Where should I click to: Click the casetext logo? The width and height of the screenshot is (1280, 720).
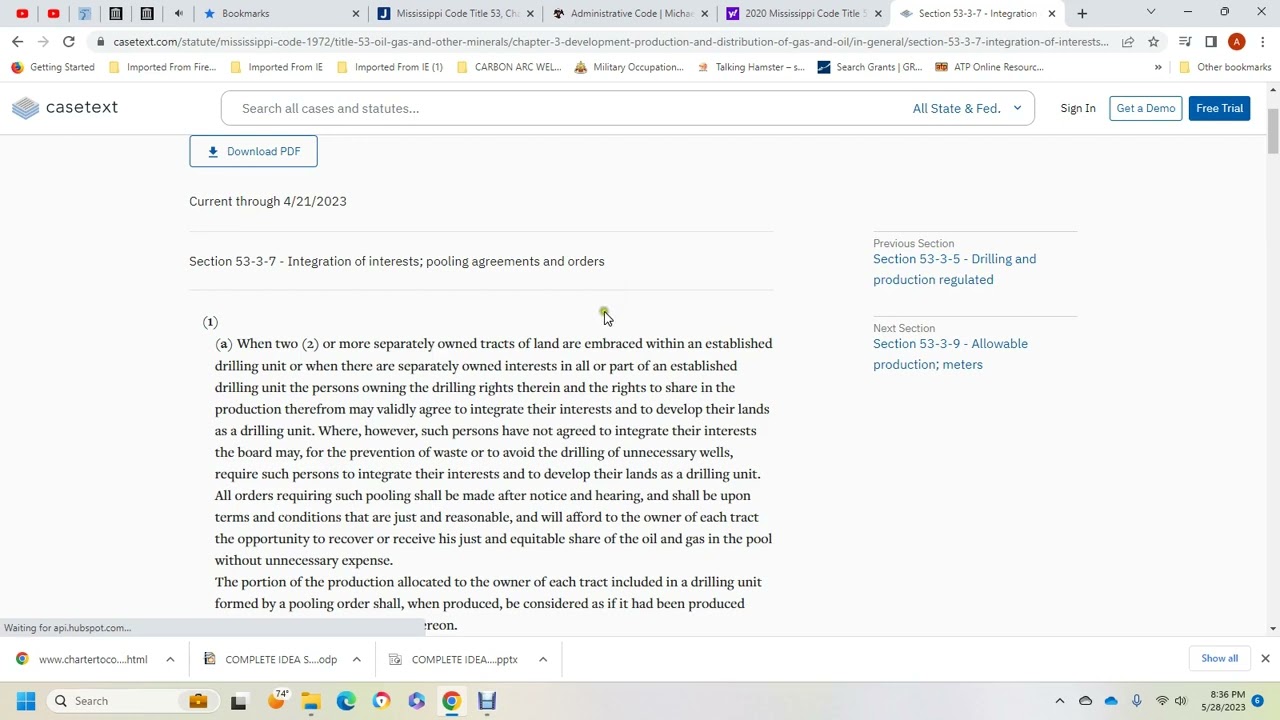[x=66, y=108]
